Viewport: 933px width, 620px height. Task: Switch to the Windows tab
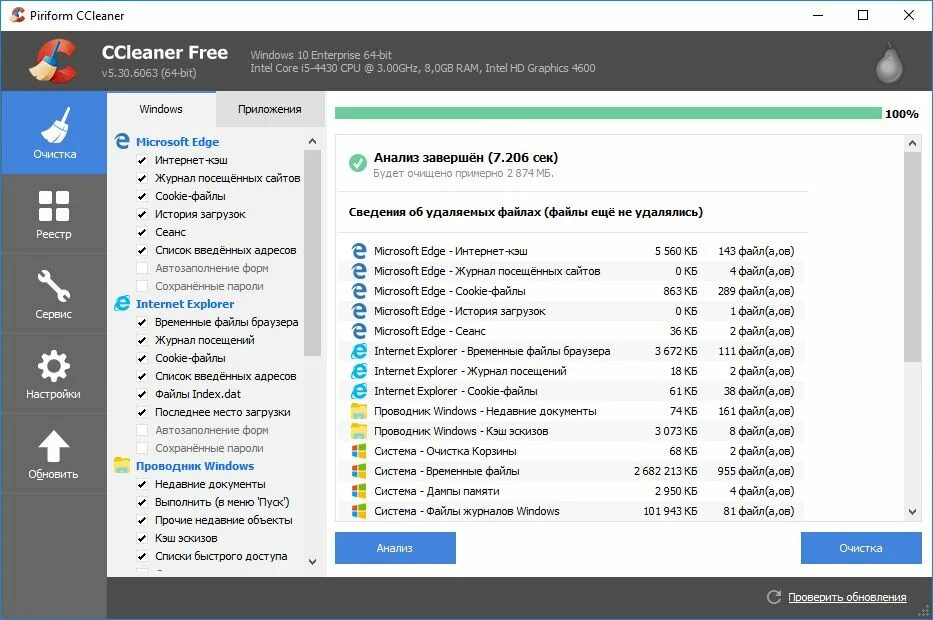[x=161, y=109]
